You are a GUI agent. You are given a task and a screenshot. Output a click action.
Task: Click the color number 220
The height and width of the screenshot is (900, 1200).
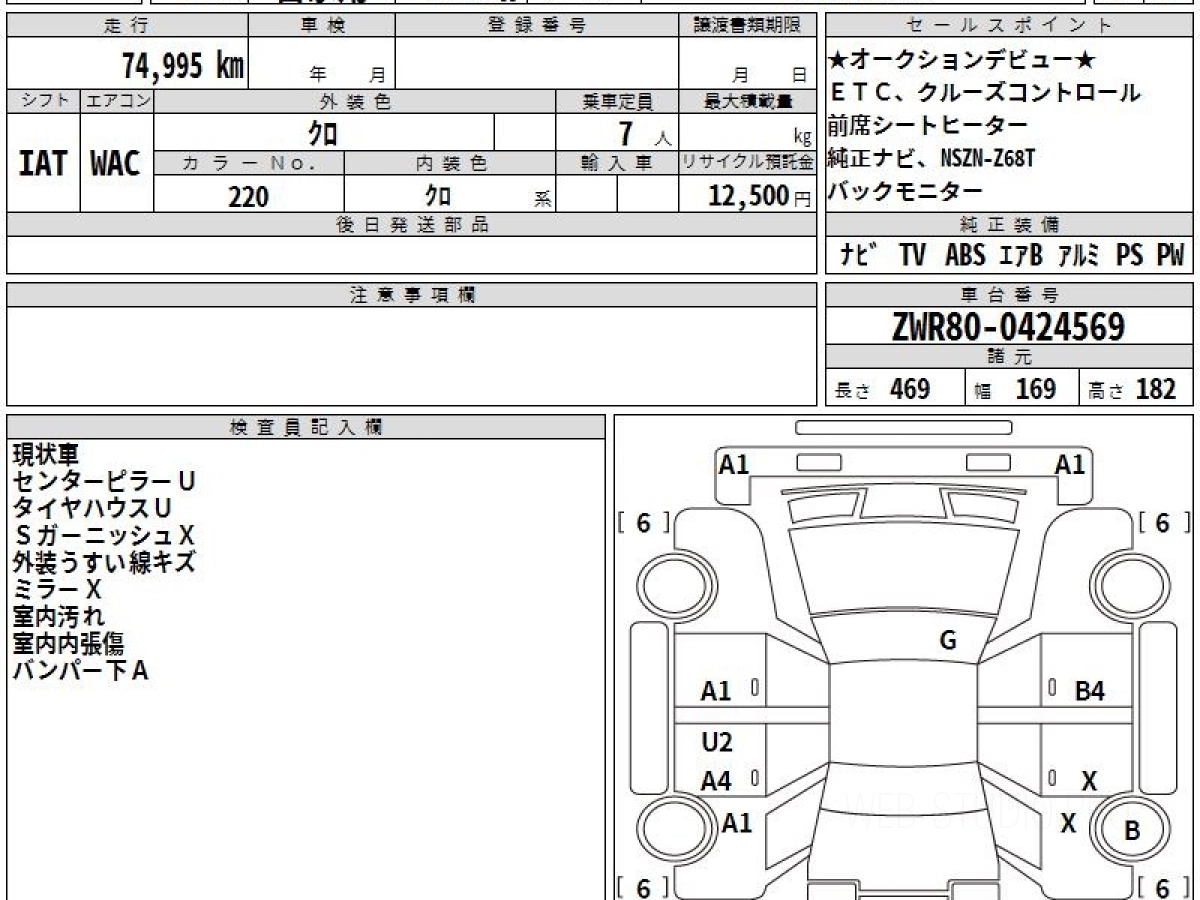(x=248, y=197)
